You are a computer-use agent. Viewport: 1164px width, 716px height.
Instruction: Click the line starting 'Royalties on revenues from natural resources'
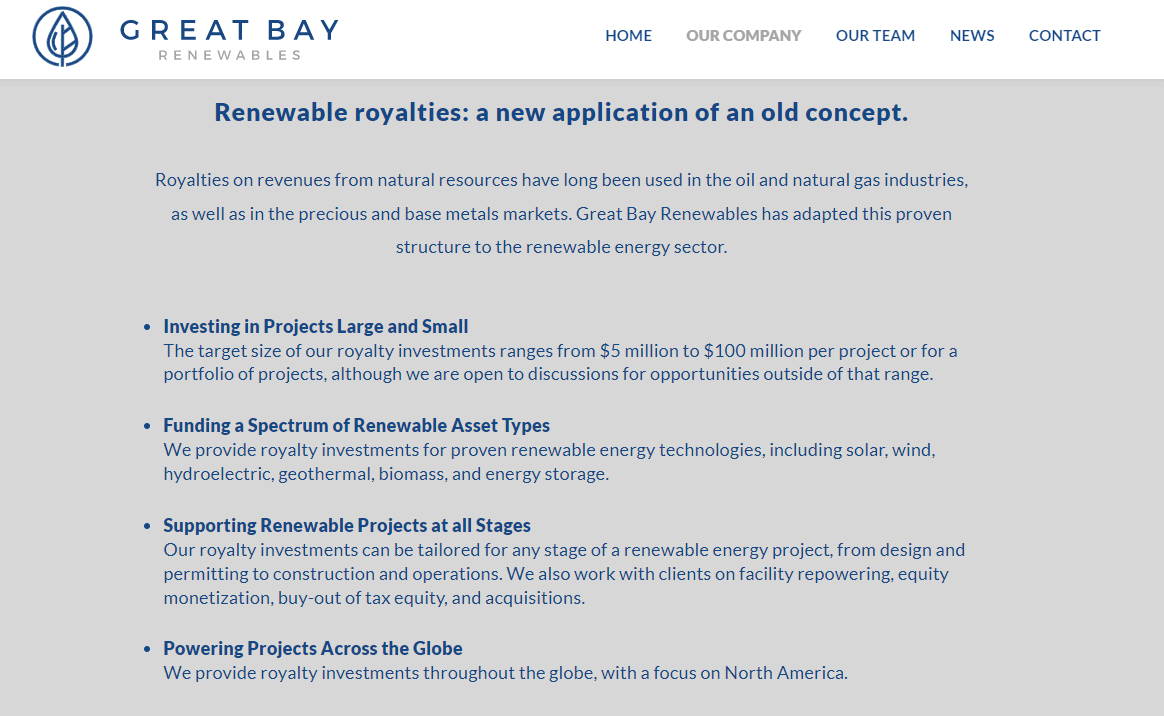click(561, 180)
